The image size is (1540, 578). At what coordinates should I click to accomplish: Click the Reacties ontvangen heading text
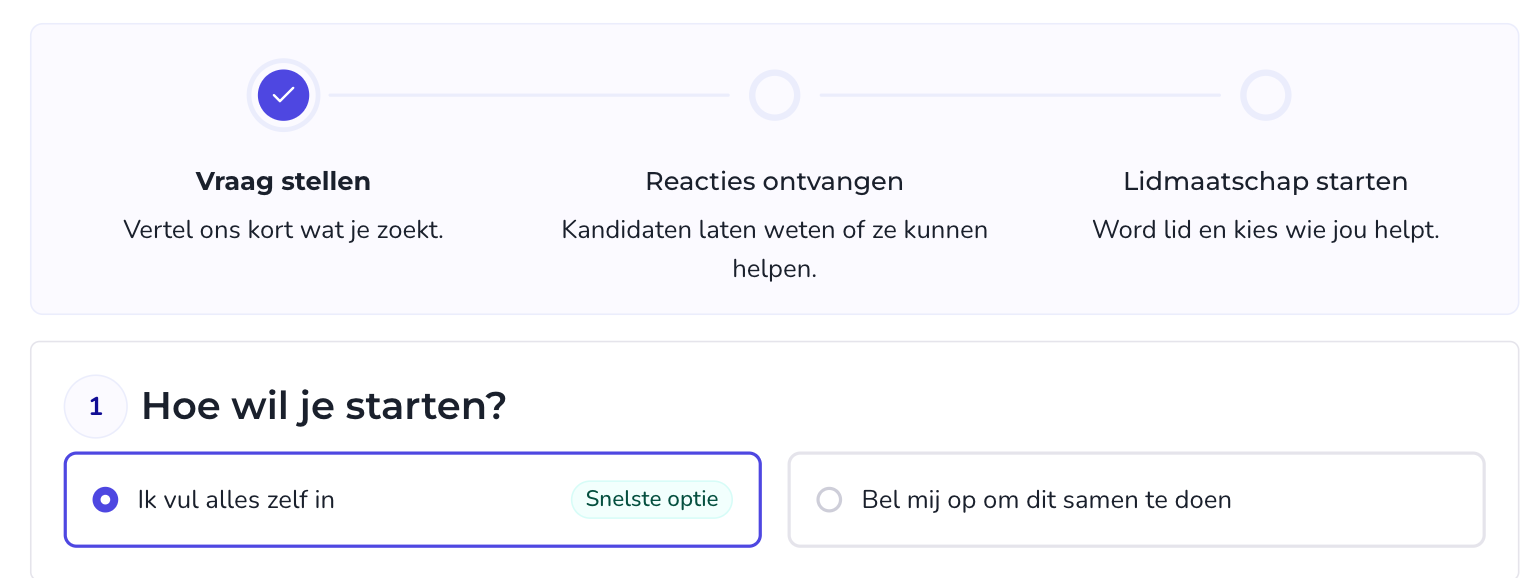tap(774, 181)
